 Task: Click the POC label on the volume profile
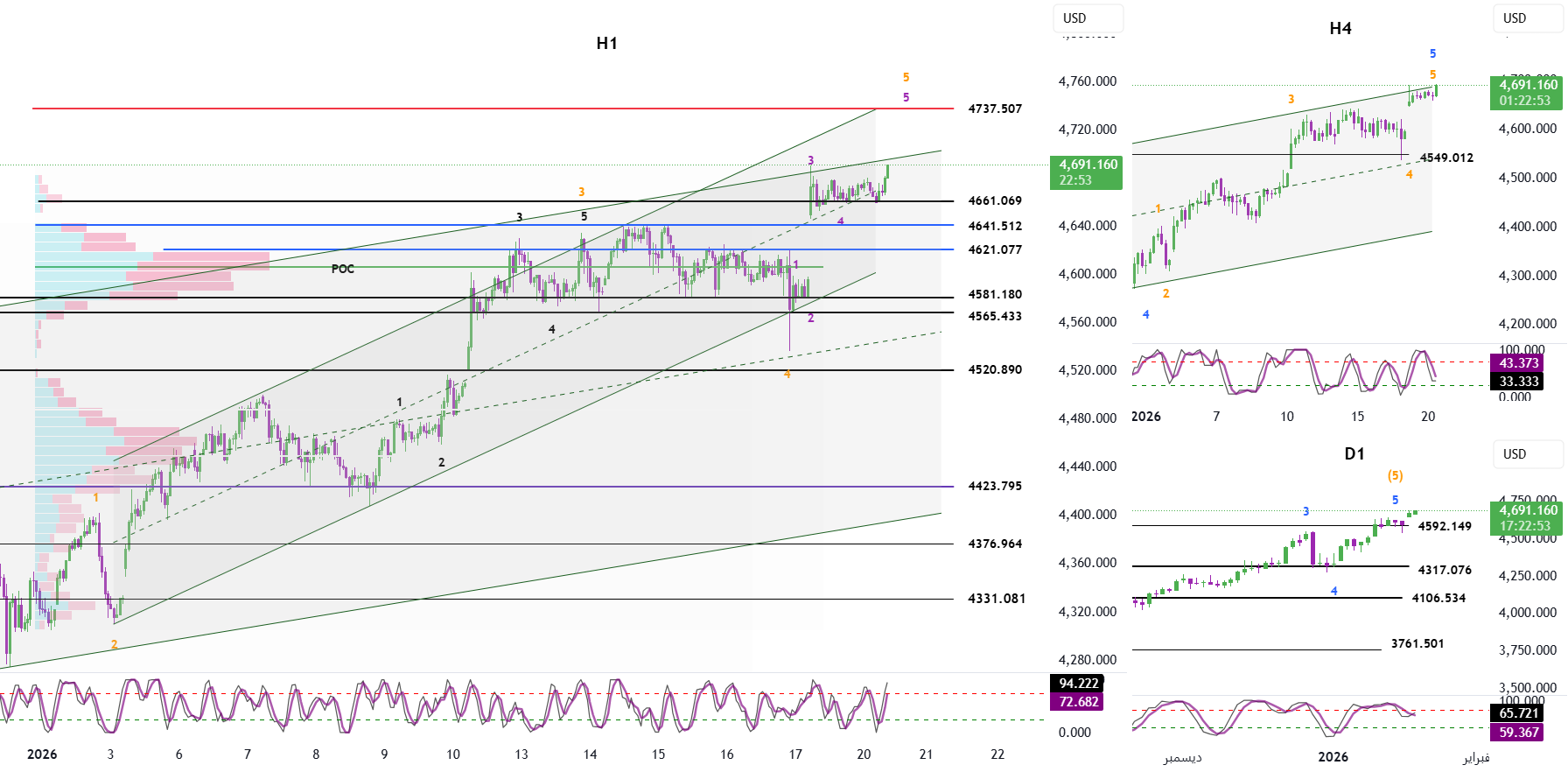(343, 269)
